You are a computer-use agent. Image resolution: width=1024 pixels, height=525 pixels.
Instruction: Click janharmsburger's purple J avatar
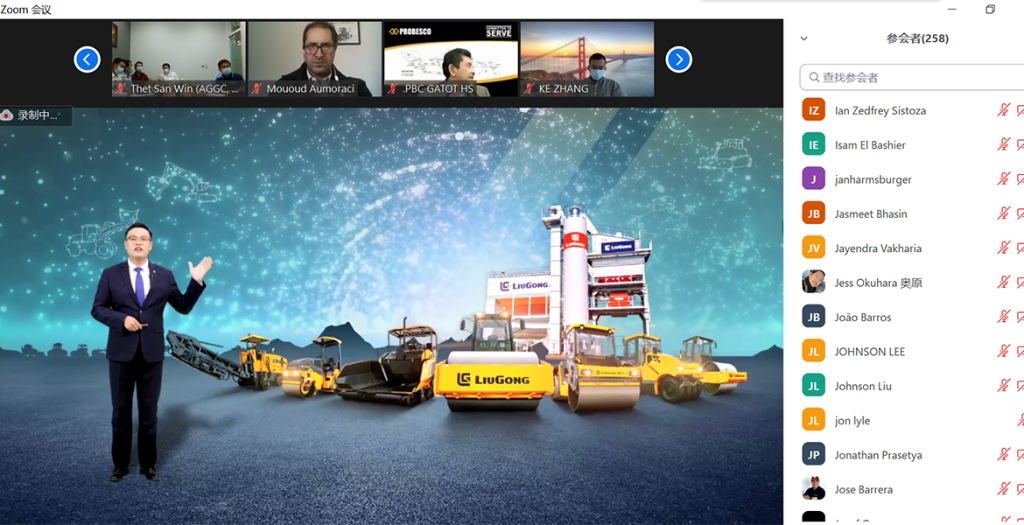(813, 179)
